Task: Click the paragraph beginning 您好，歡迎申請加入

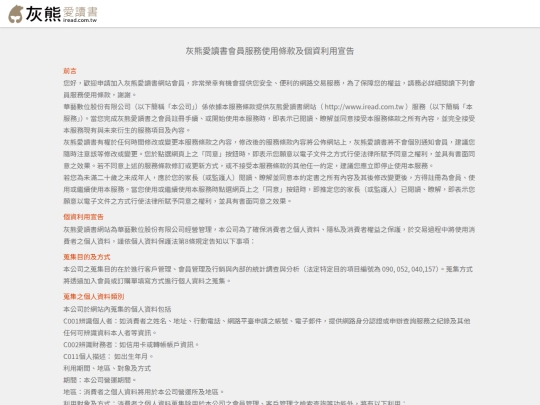Action: point(269,89)
